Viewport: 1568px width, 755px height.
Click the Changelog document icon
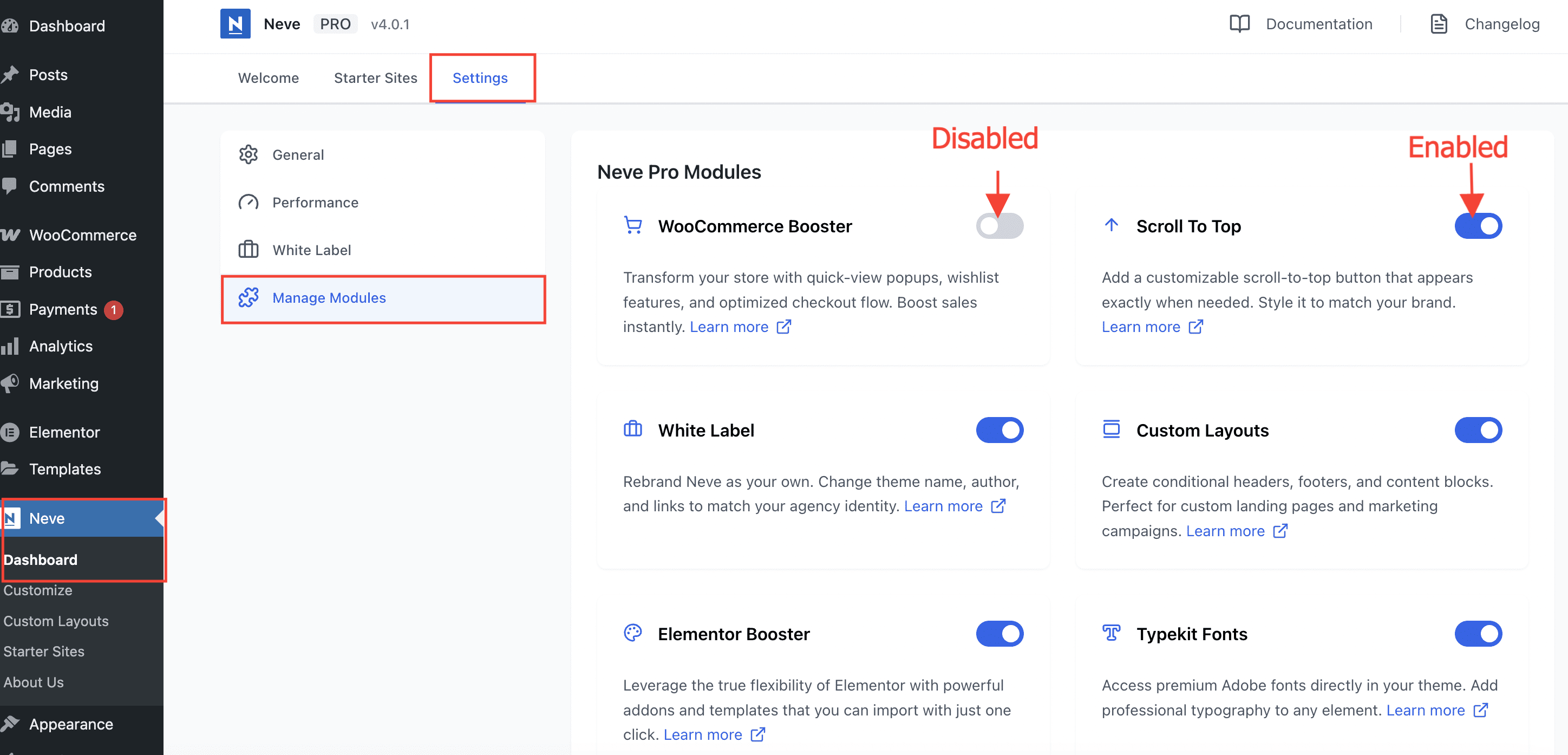coord(1439,24)
